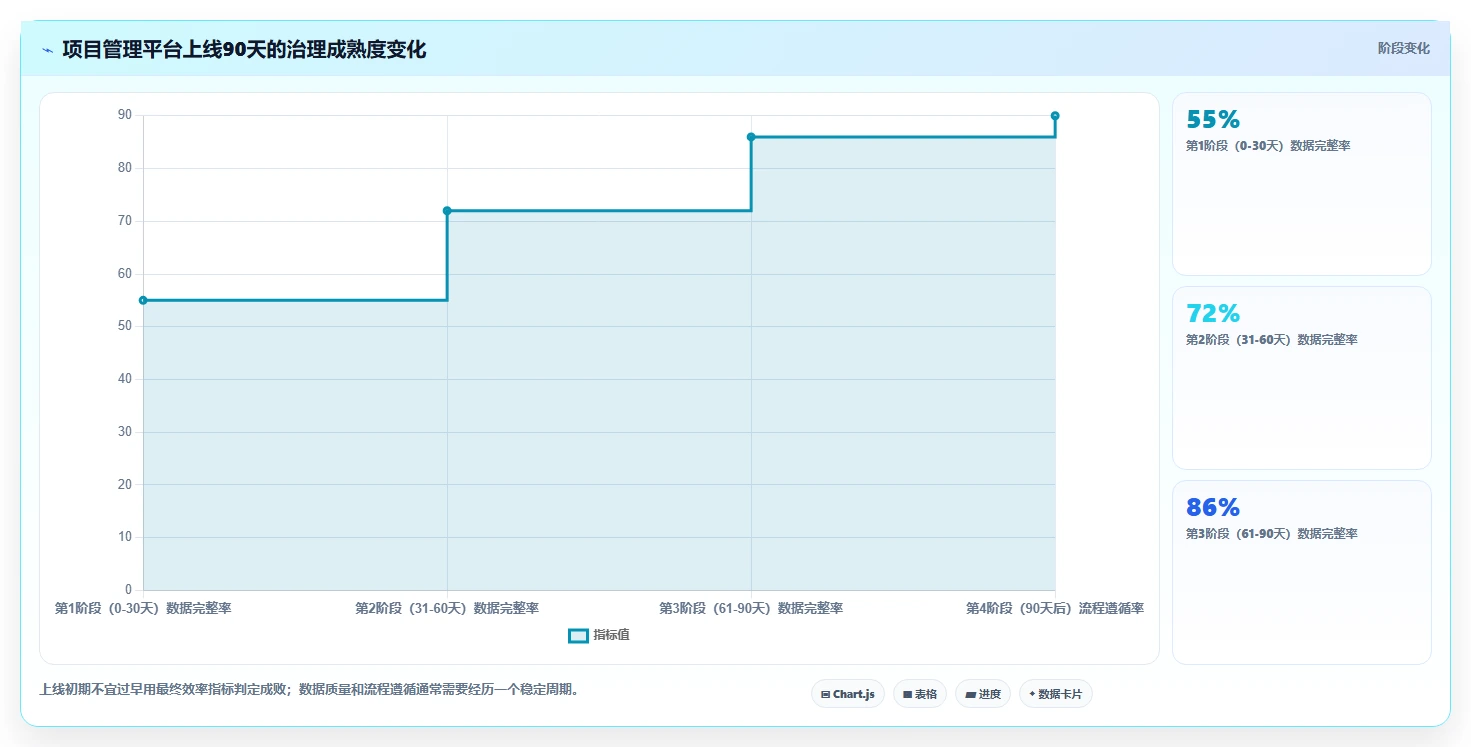
Task: Click the 指标值 legend color box
Action: point(578,635)
